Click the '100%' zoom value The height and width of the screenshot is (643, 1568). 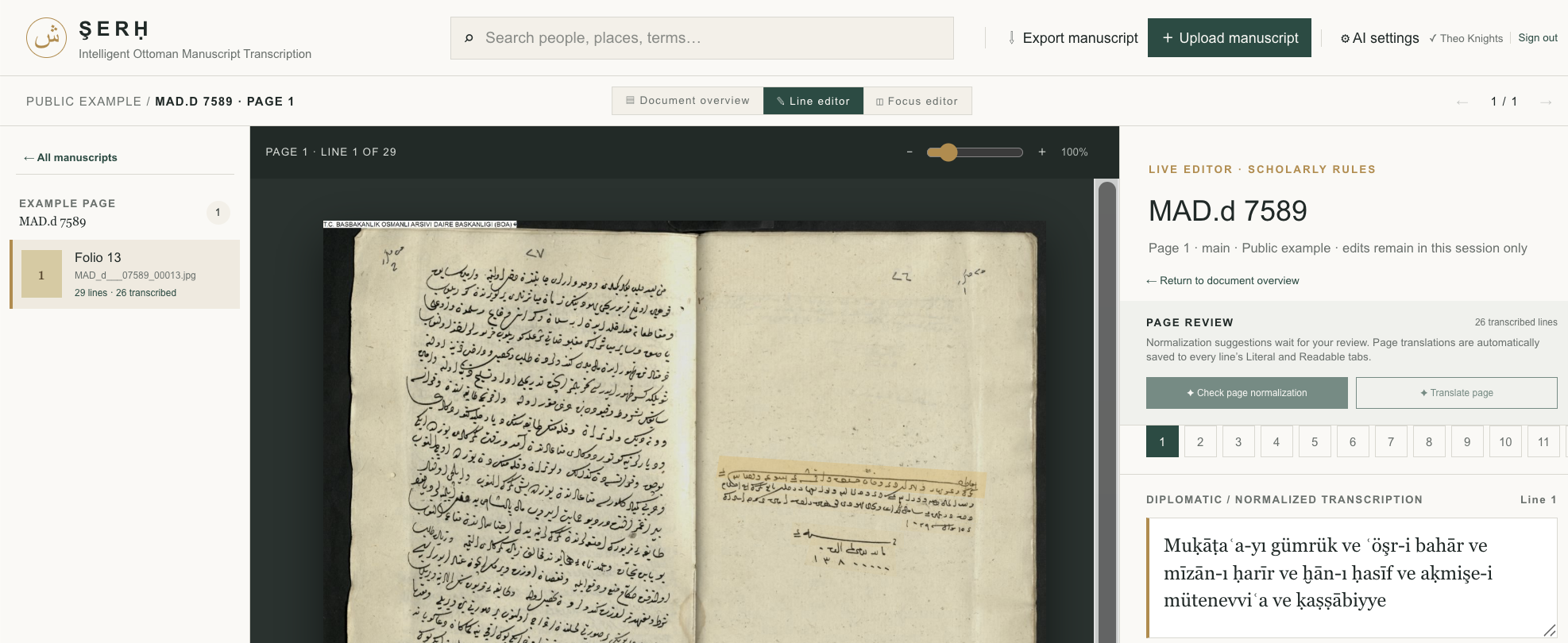pyautogui.click(x=1074, y=152)
